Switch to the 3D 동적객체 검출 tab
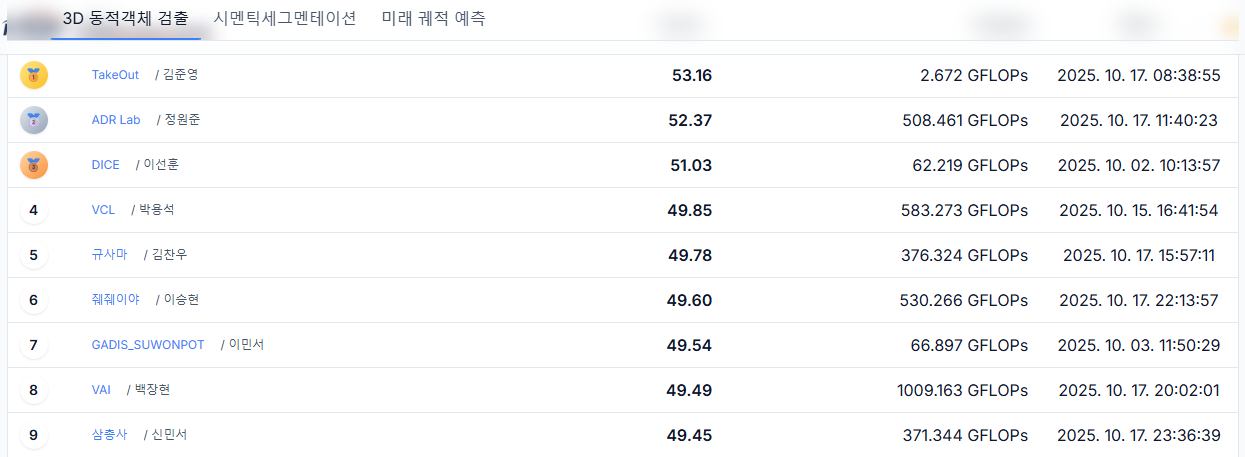This screenshot has height=457, width=1245. coord(125,19)
